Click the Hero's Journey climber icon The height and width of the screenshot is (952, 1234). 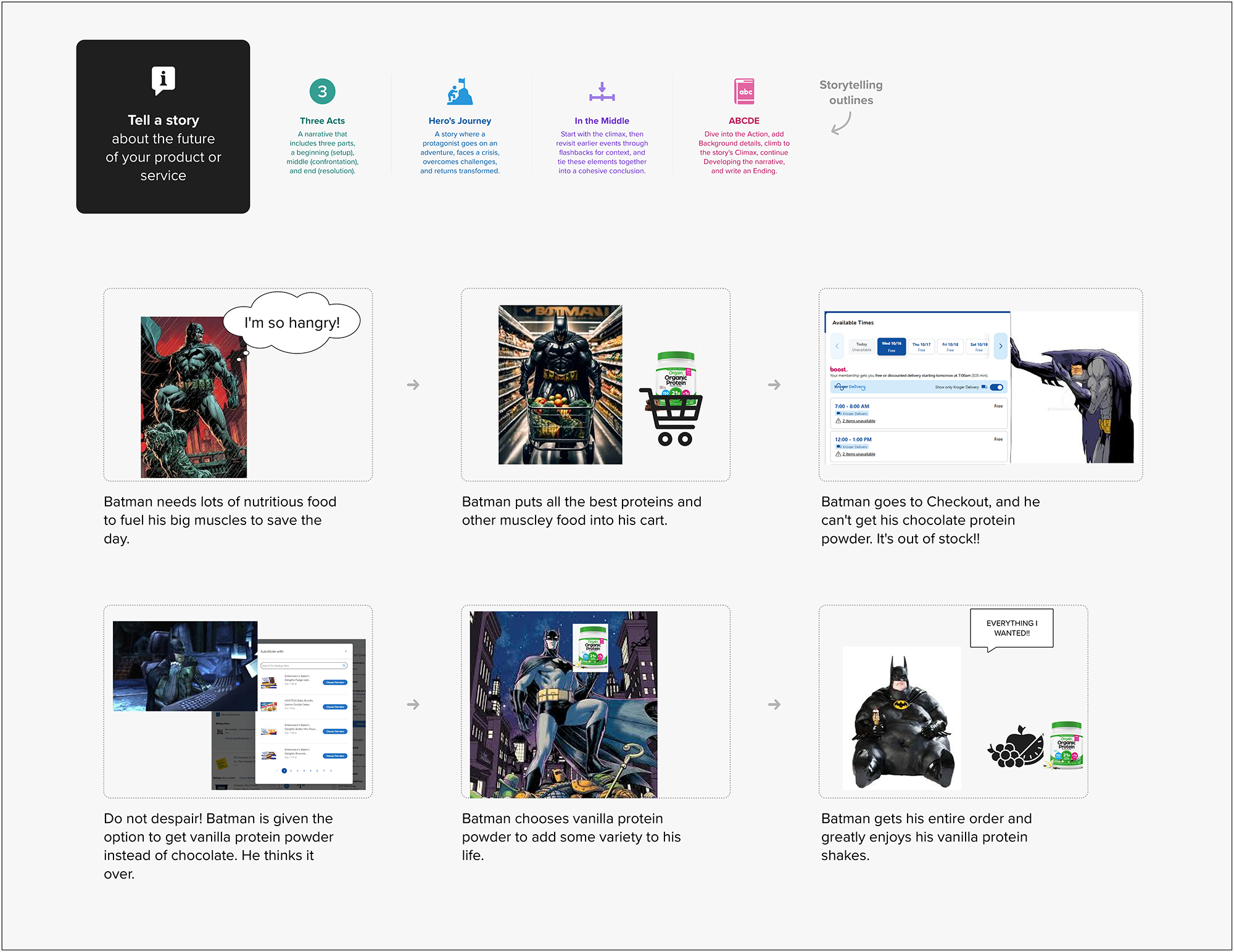460,92
